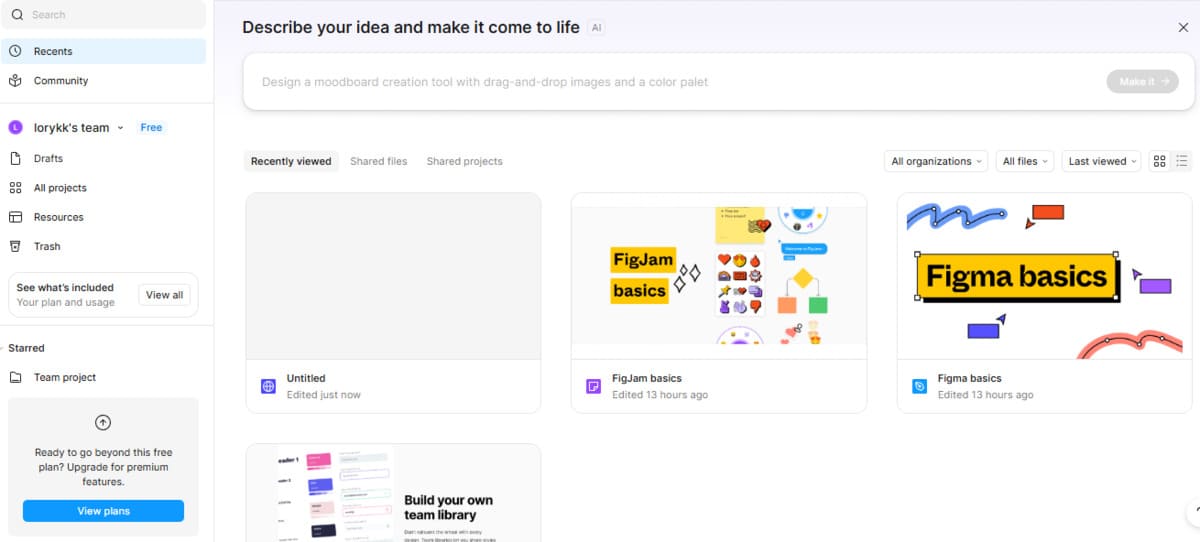This screenshot has width=1200, height=542.
Task: Click the View all button
Action: [164, 295]
